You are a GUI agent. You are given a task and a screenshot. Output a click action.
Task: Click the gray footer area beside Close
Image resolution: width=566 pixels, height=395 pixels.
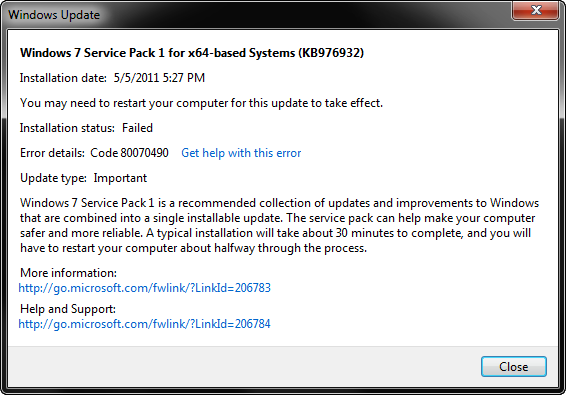pyautogui.click(x=242, y=366)
